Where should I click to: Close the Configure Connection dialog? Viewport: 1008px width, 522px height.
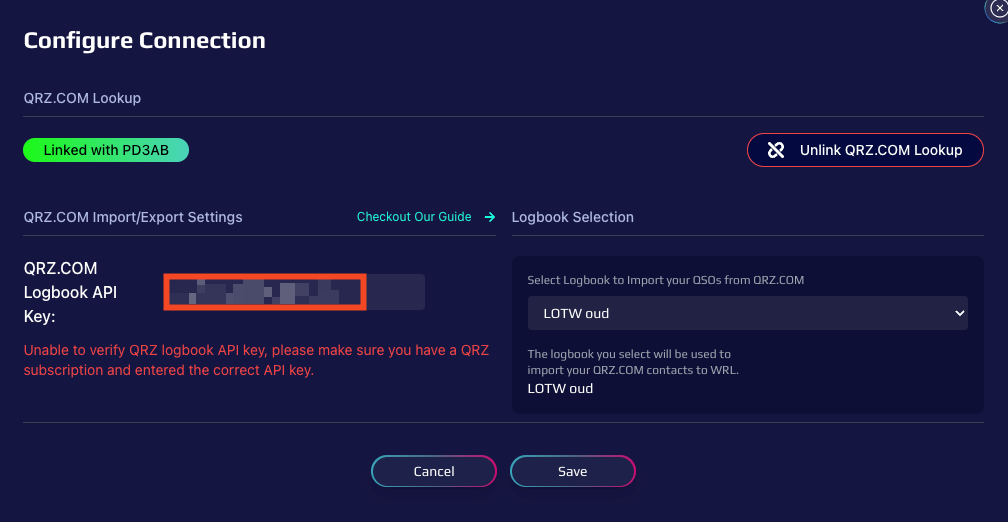(x=997, y=6)
